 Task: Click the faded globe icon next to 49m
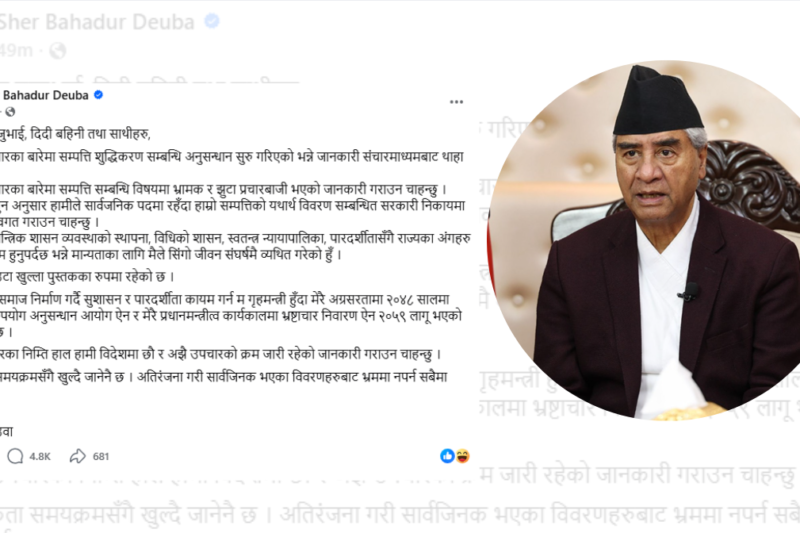tap(57, 50)
